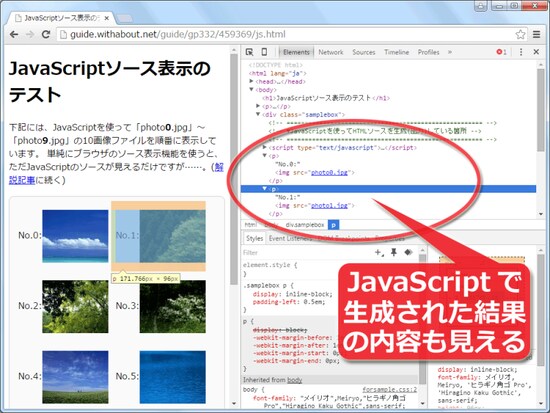Screen dimensions: 550x413
Task: Click the Inherited from body link
Action: 294,380
